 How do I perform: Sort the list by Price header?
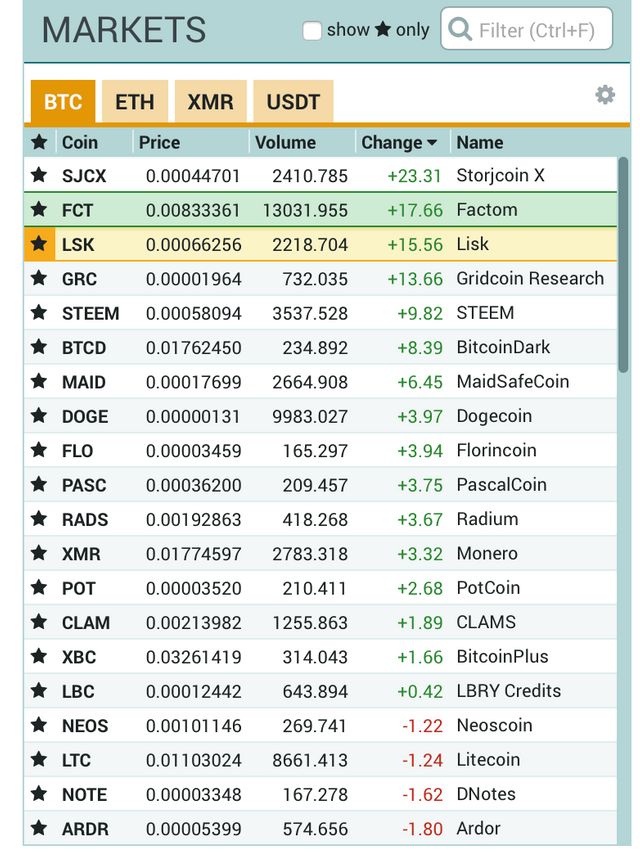pyautogui.click(x=159, y=142)
